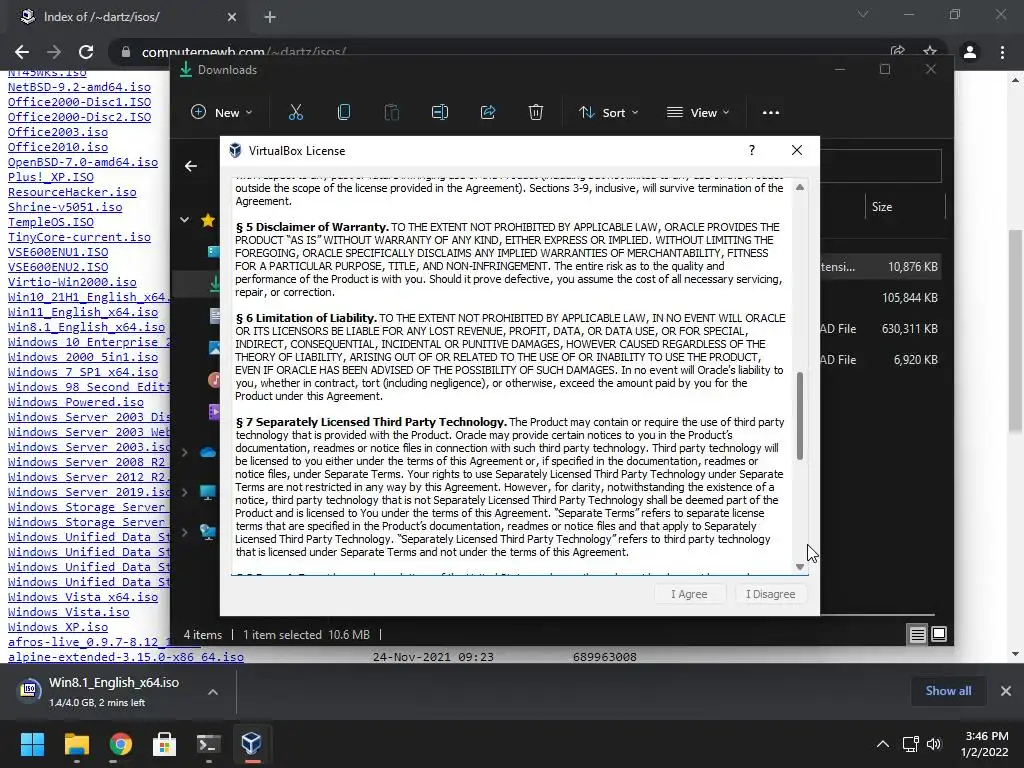The height and width of the screenshot is (768, 1024).
Task: Click the help question mark in VirtualBox License
Action: 752,150
